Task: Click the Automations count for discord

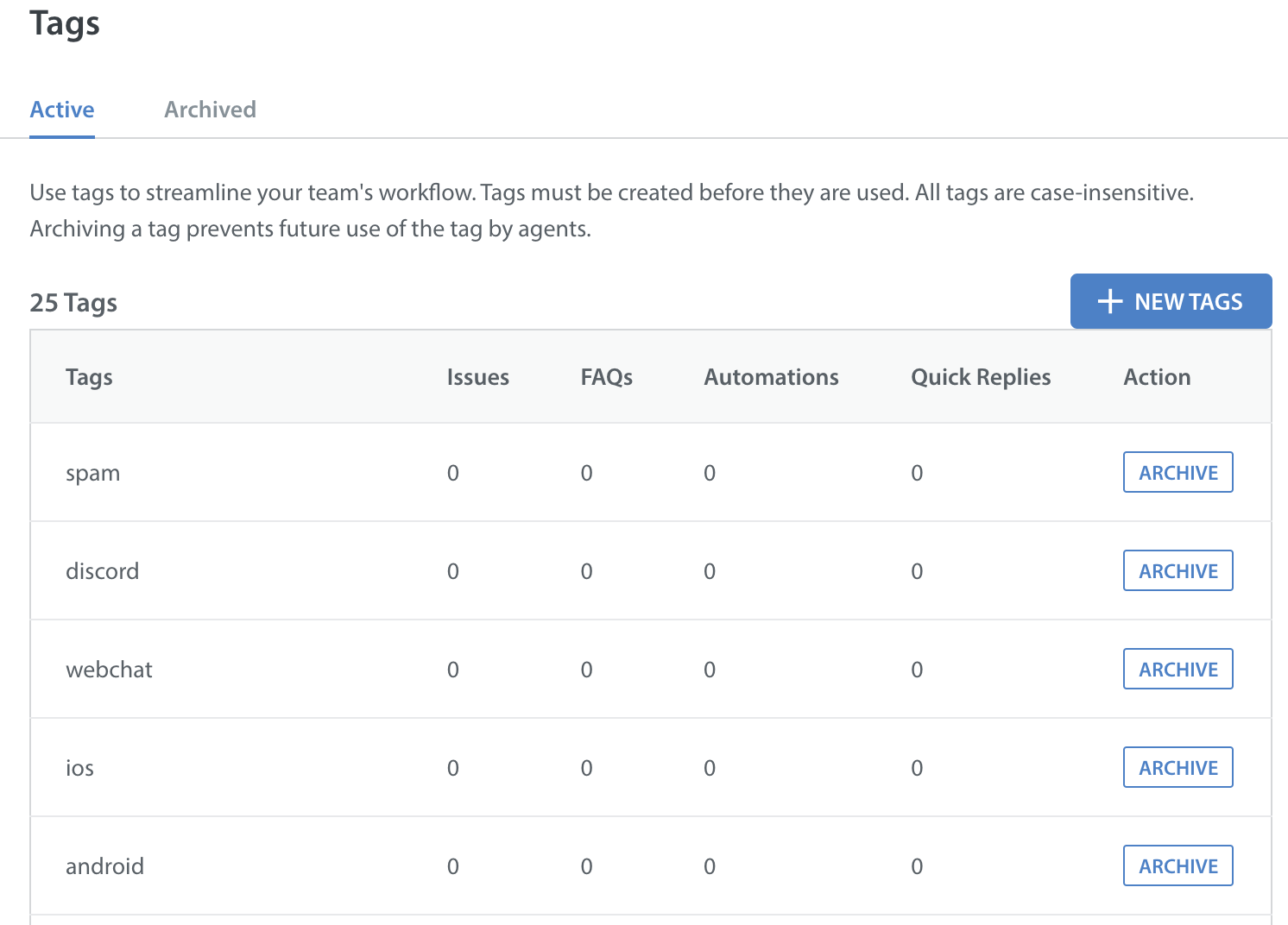Action: pos(710,571)
